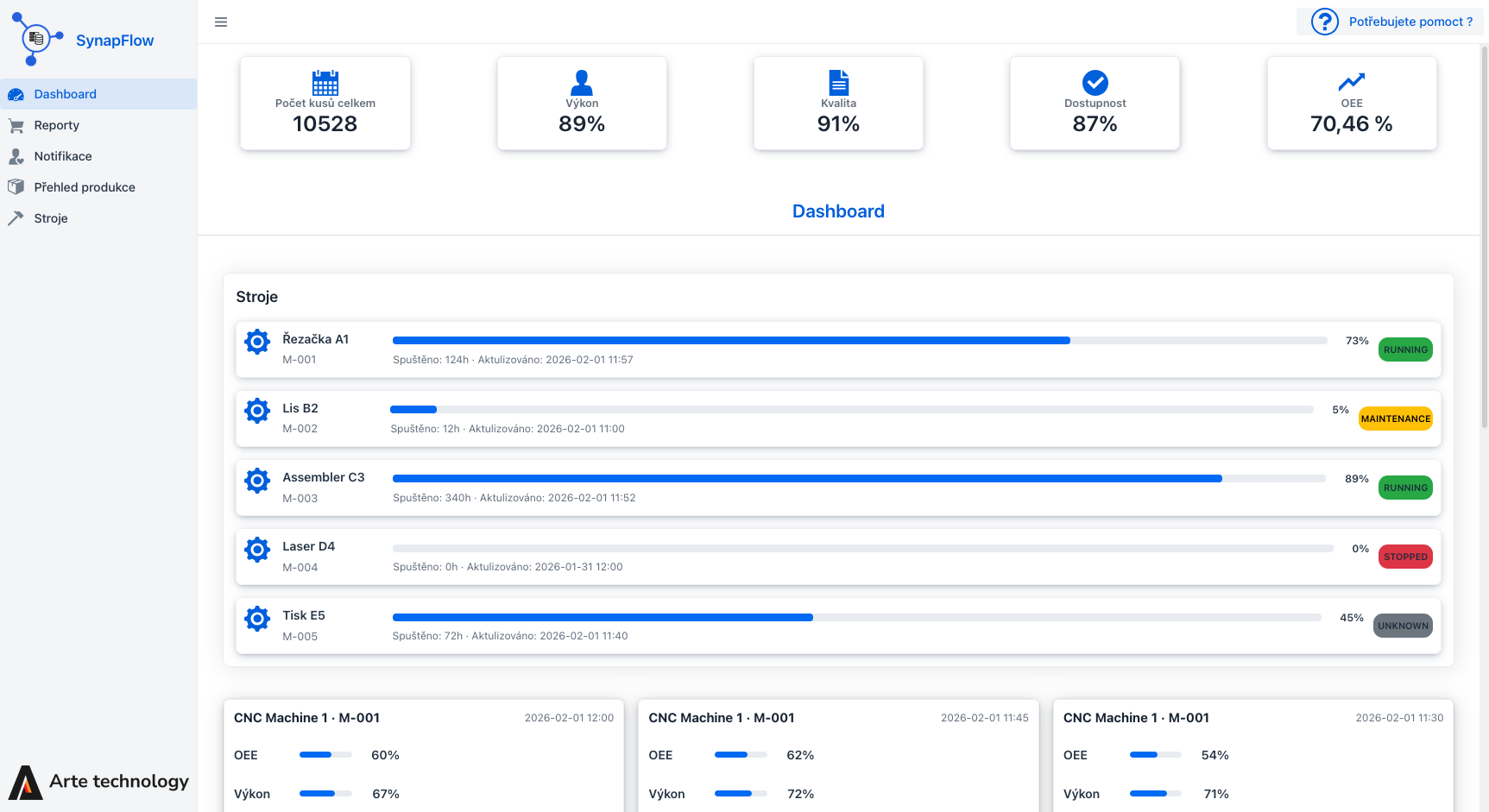Open Reporty in the sidebar
This screenshot has height=812, width=1489.
57,125
